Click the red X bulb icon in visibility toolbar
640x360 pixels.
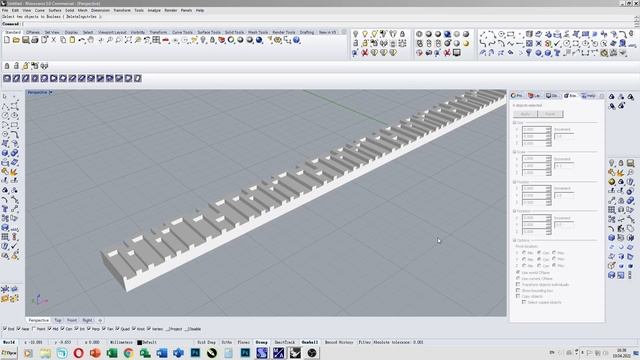pyautogui.click(x=365, y=53)
